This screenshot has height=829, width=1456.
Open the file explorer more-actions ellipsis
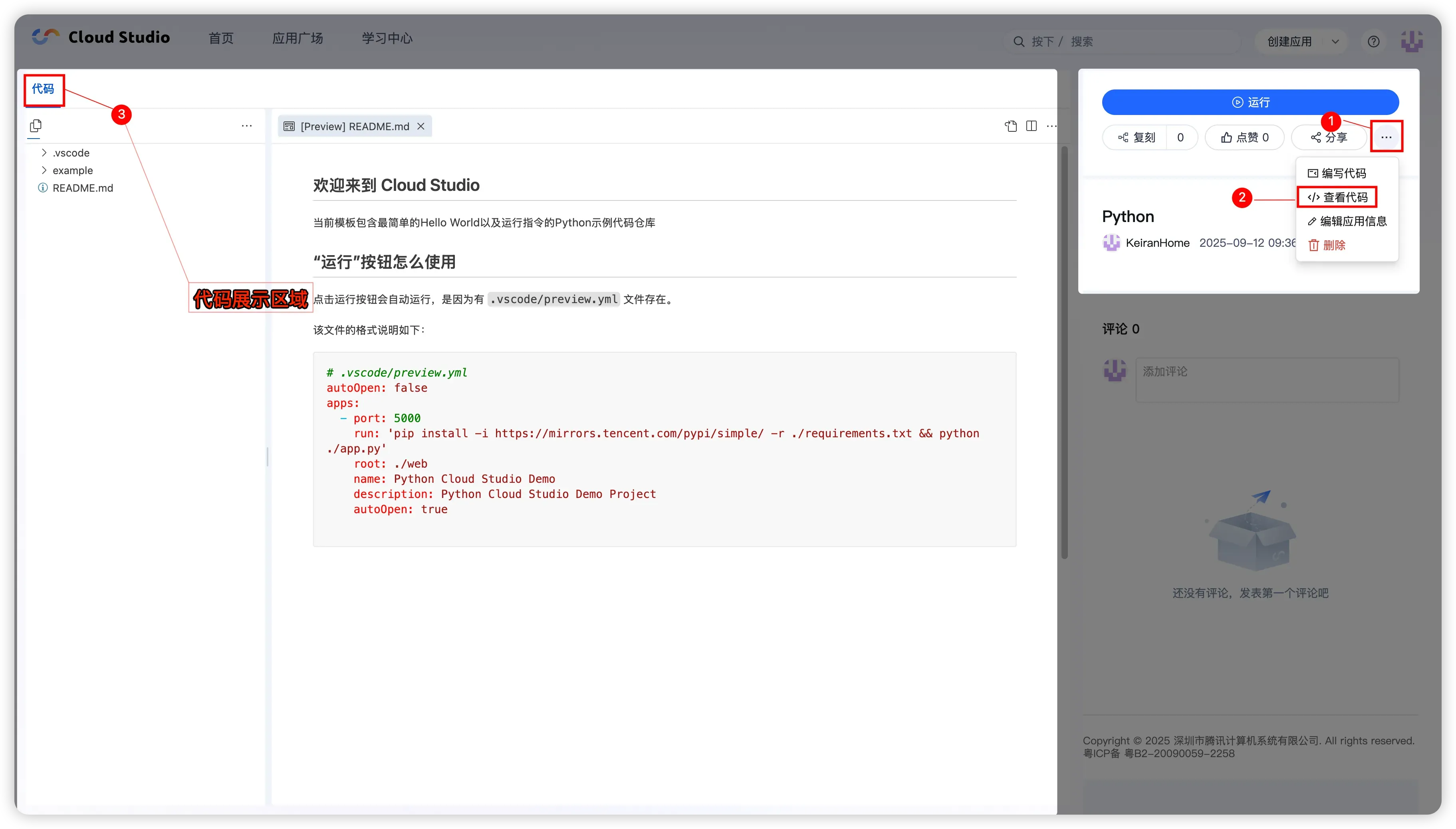point(246,126)
